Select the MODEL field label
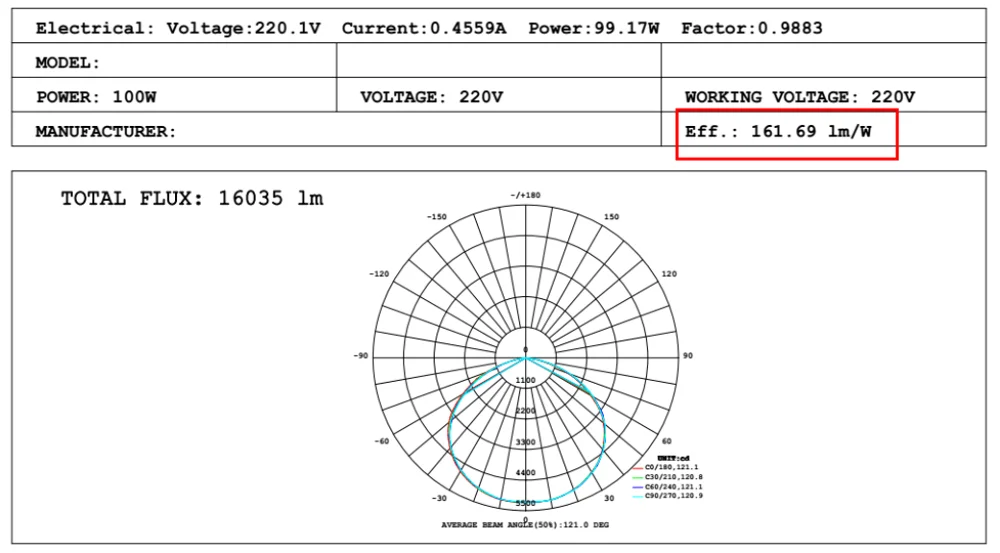This screenshot has height=553, width=1000. 68,63
